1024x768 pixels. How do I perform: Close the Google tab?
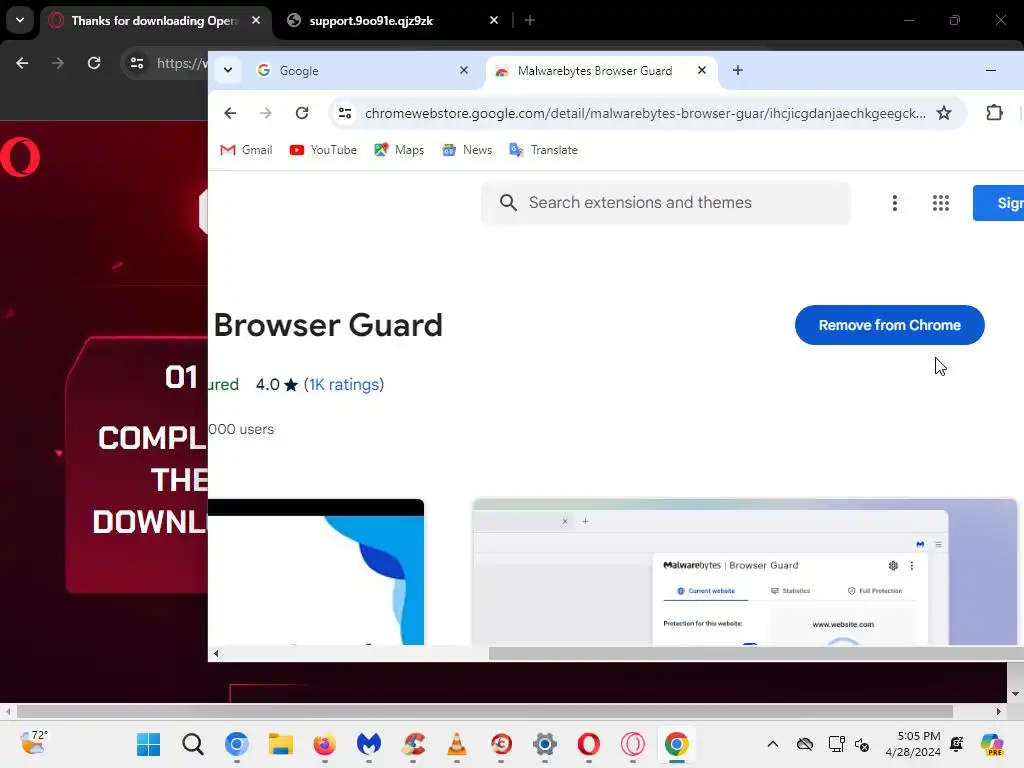[x=464, y=70]
